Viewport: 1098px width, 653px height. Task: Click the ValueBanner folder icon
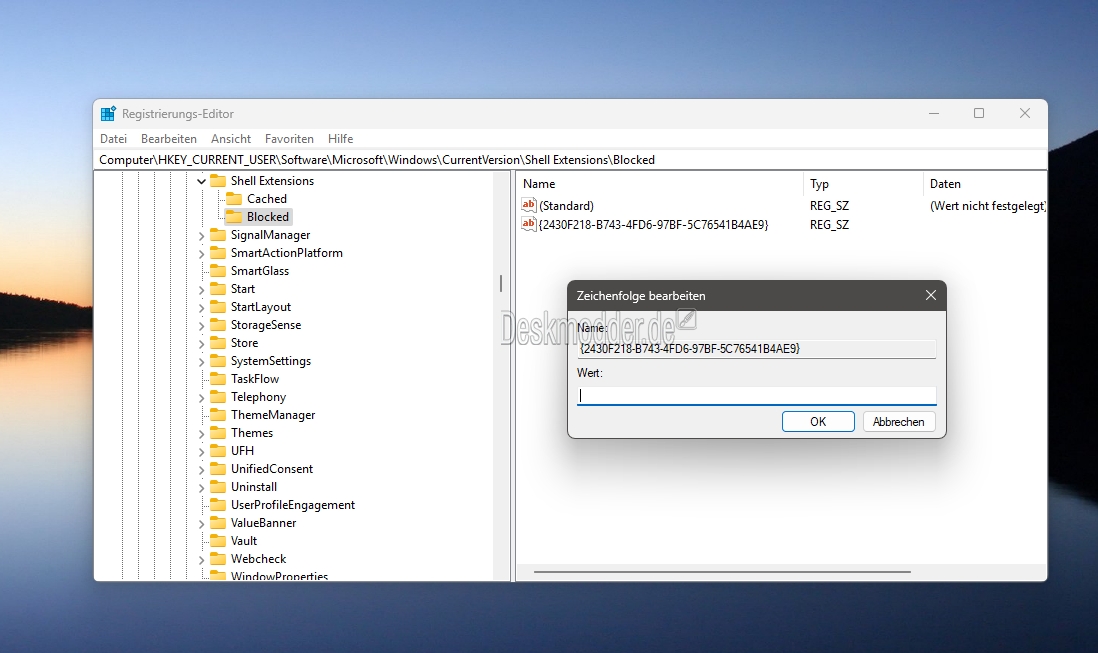click(x=218, y=523)
